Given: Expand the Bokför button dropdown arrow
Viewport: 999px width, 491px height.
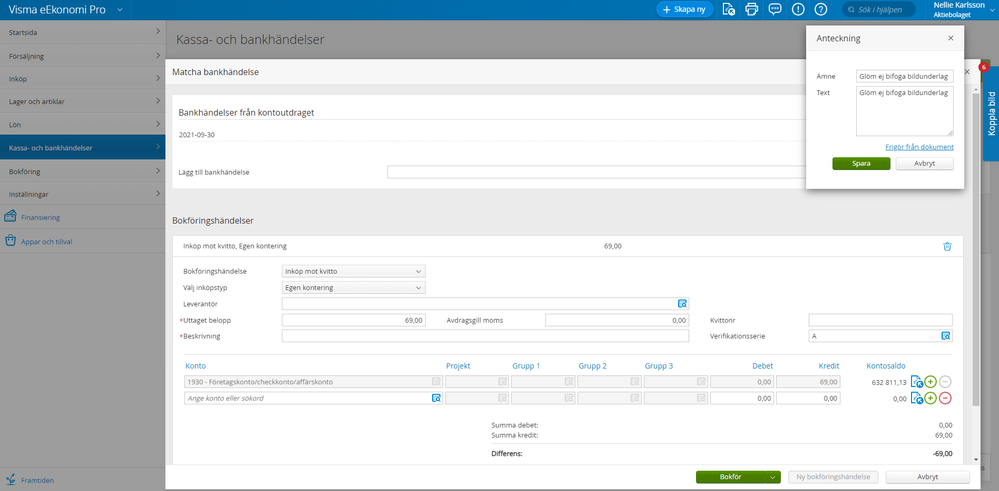Looking at the screenshot, I should coord(773,478).
